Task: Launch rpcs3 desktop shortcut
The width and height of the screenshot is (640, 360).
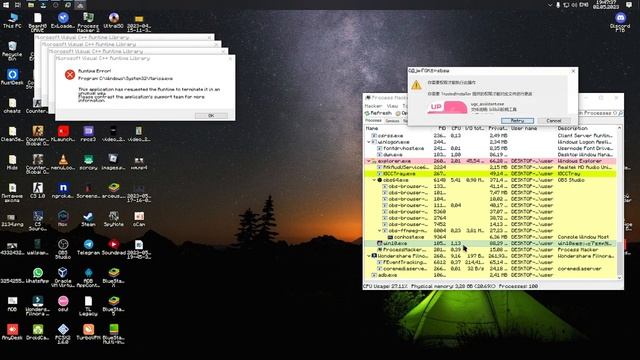Action: point(88,133)
